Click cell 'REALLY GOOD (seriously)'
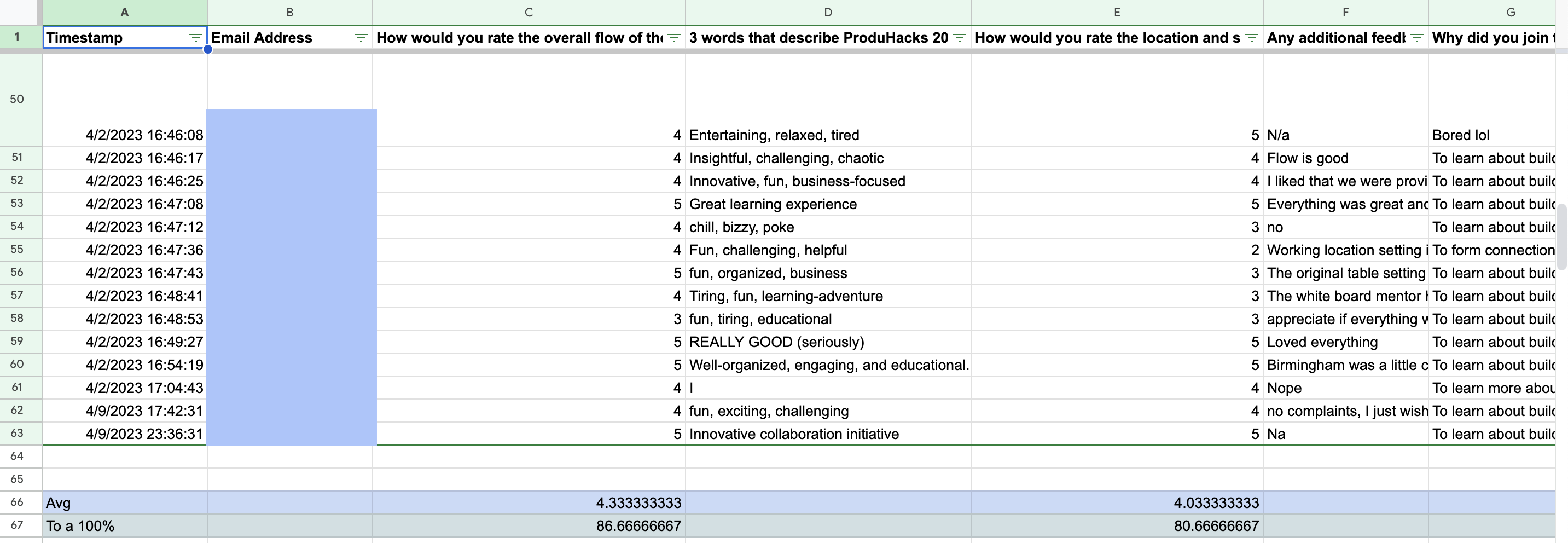The image size is (1568, 543). pos(828,342)
